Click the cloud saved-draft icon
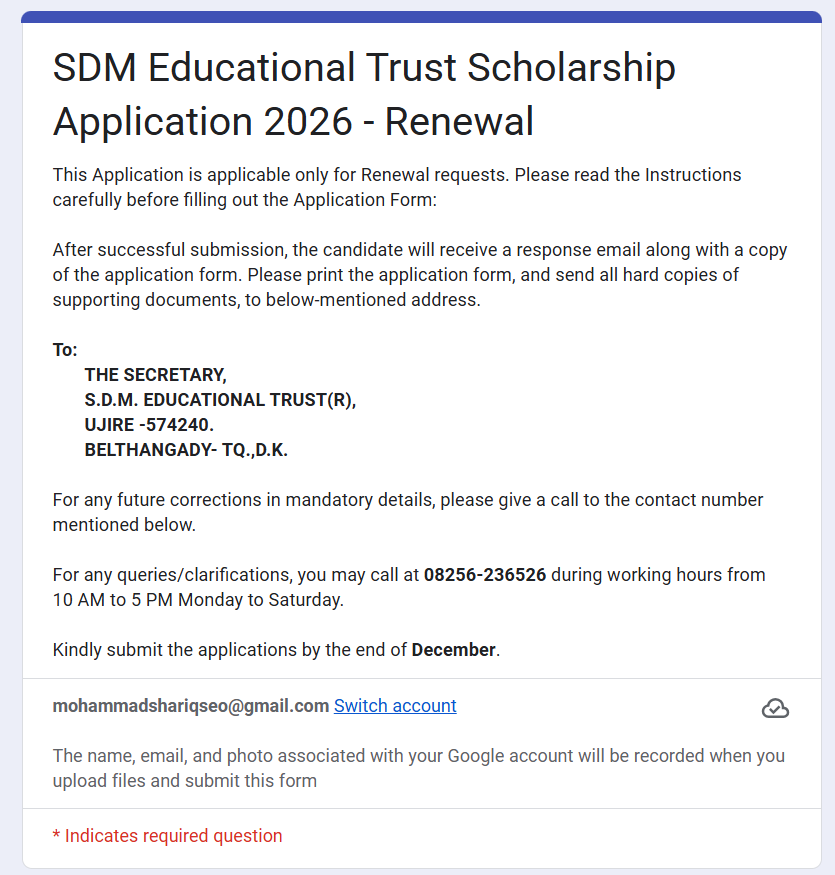835x875 pixels. pyautogui.click(x=775, y=708)
